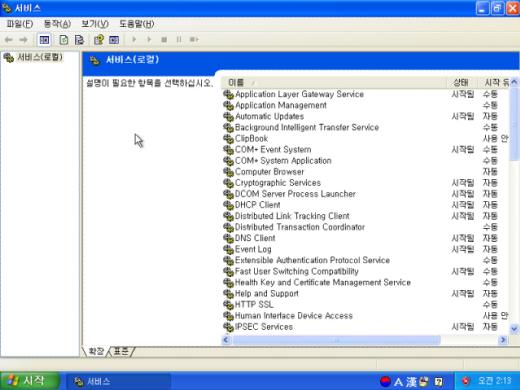Click the Properties window toolbar icon
Screen dimensions: 520x390
(x=114, y=40)
